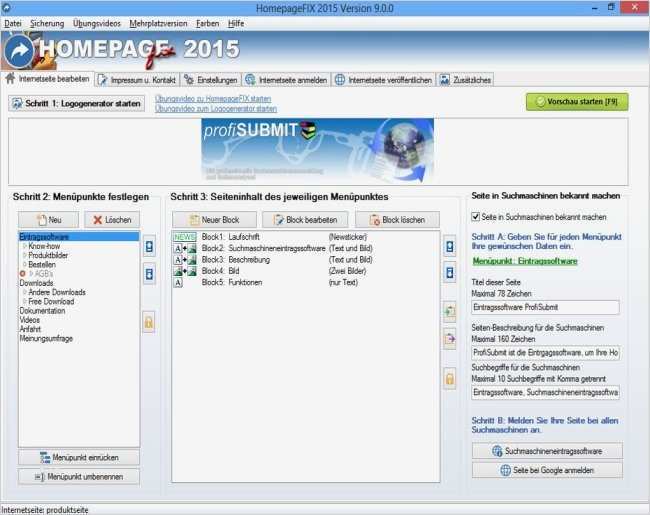This screenshot has width=650, height=515.
Task: Open link Übungsvideo zum Logogenerator starten
Action: tap(216, 109)
